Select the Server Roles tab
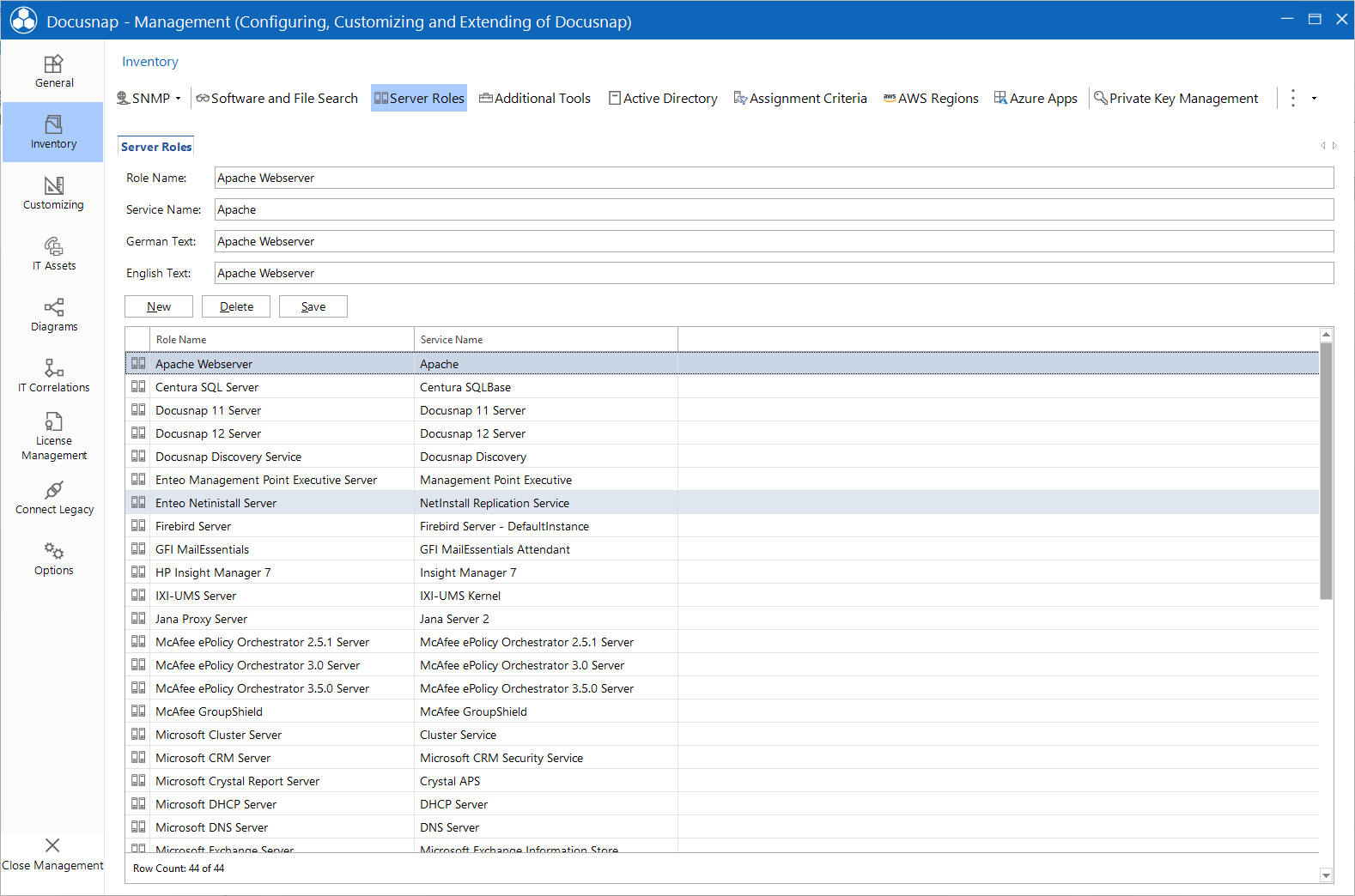 tap(156, 147)
